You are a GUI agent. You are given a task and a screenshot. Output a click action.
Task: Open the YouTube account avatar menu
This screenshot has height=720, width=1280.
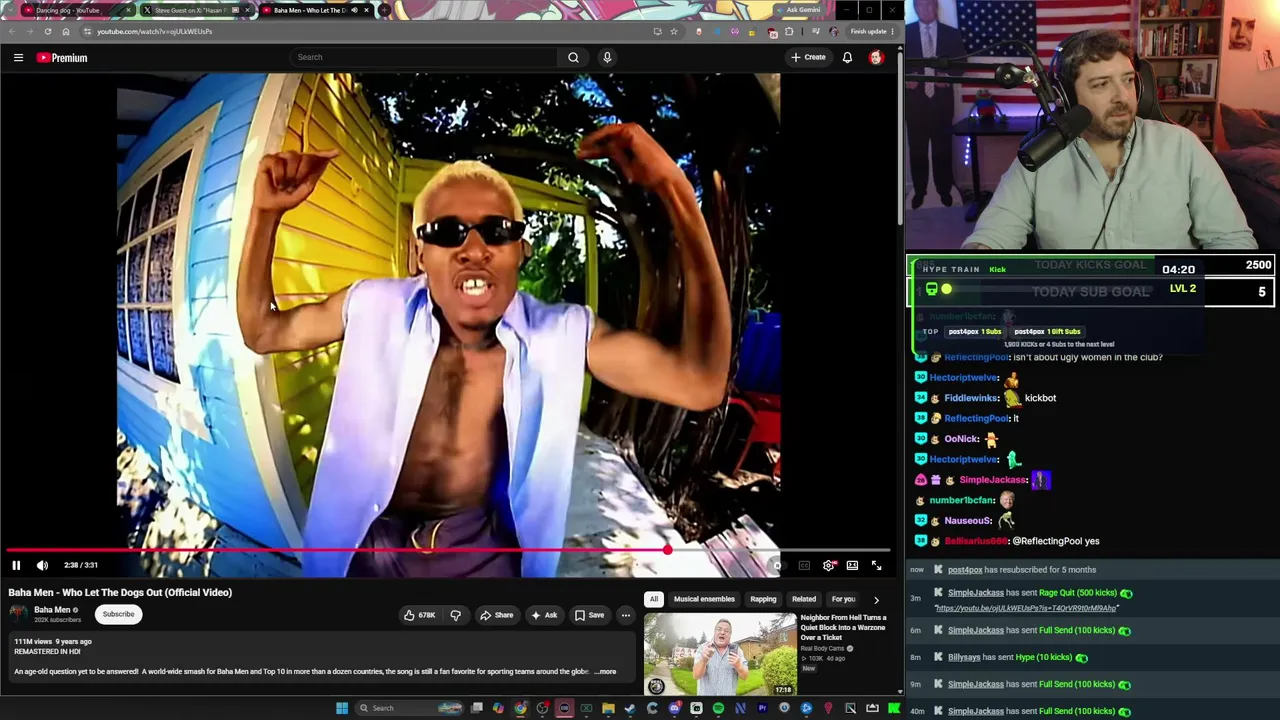[x=876, y=57]
